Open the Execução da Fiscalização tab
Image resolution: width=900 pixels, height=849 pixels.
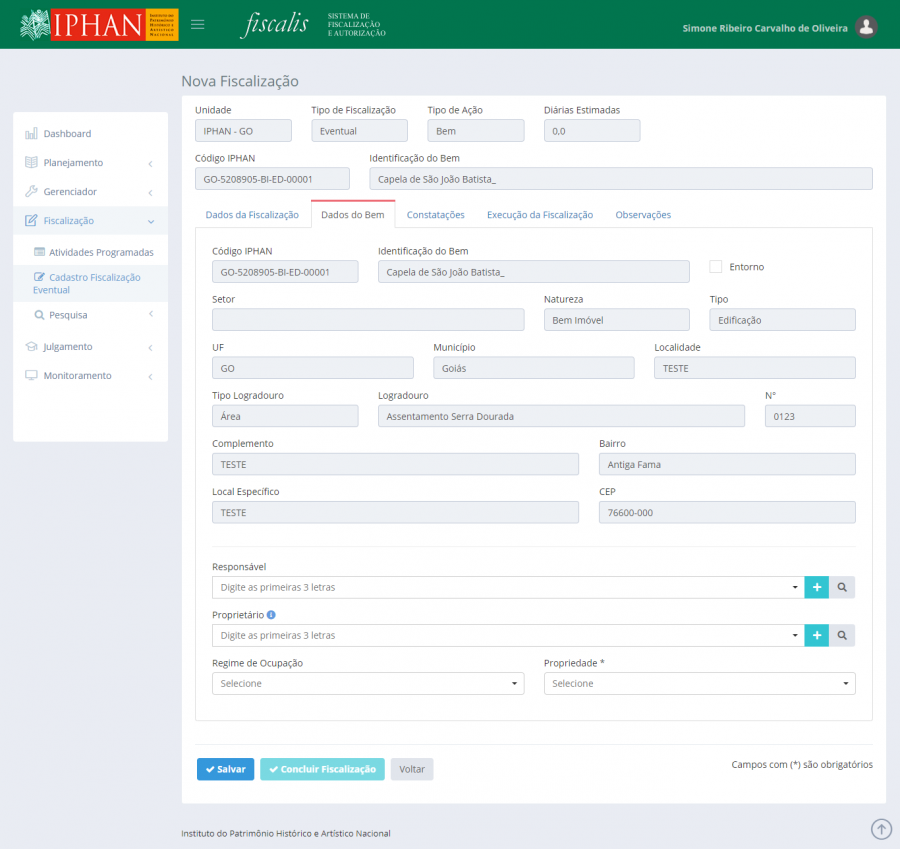(x=540, y=215)
